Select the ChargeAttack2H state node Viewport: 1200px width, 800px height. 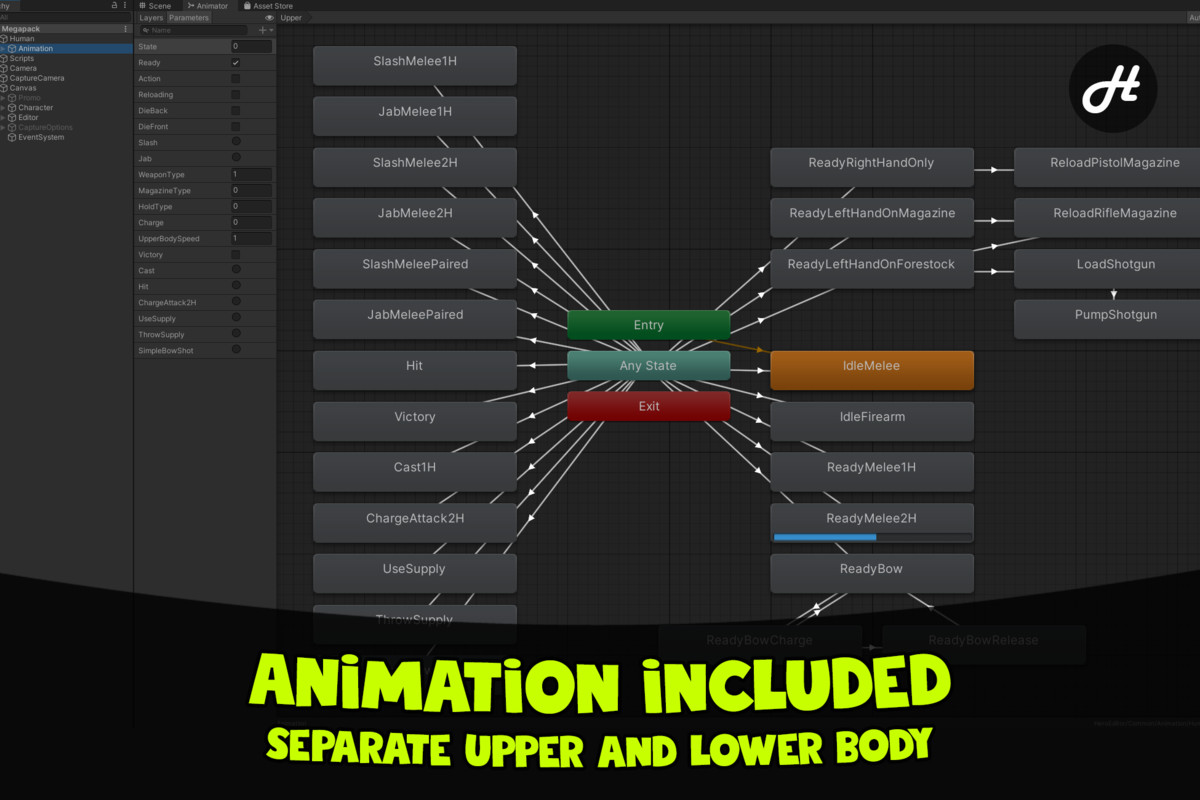click(x=415, y=522)
